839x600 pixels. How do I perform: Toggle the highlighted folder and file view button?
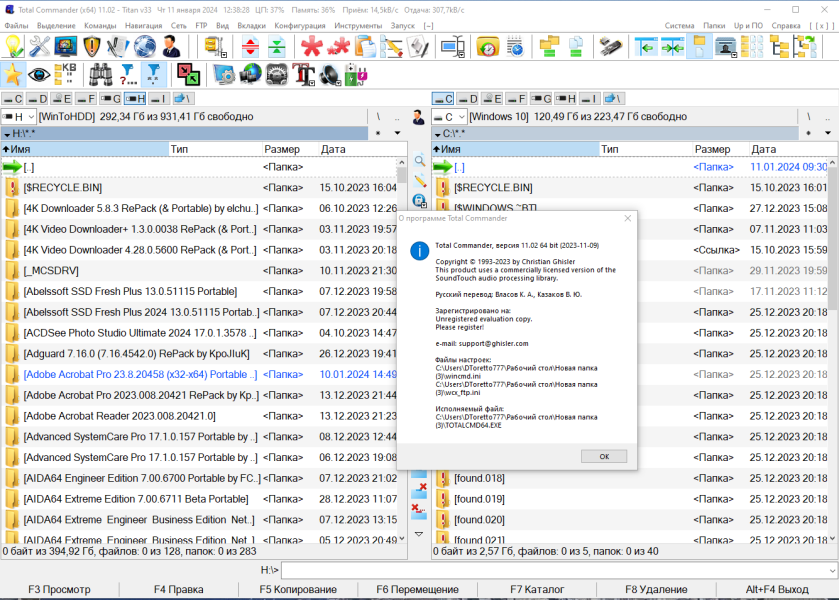click(699, 47)
